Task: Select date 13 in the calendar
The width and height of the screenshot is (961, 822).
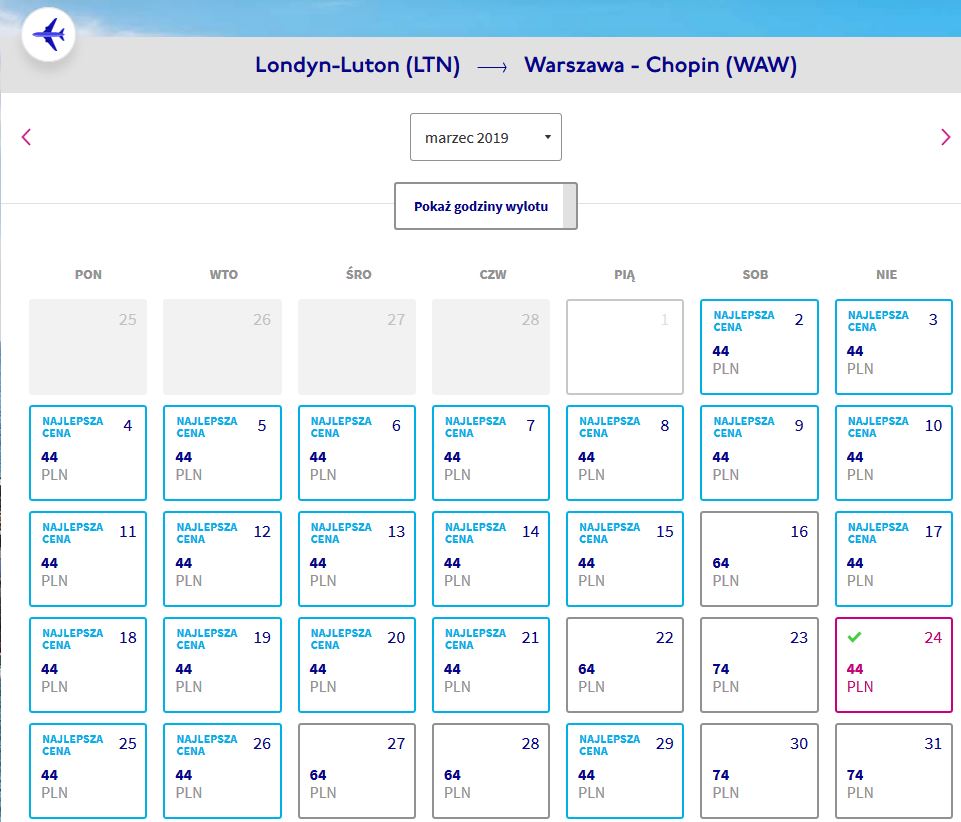Action: pyautogui.click(x=357, y=559)
